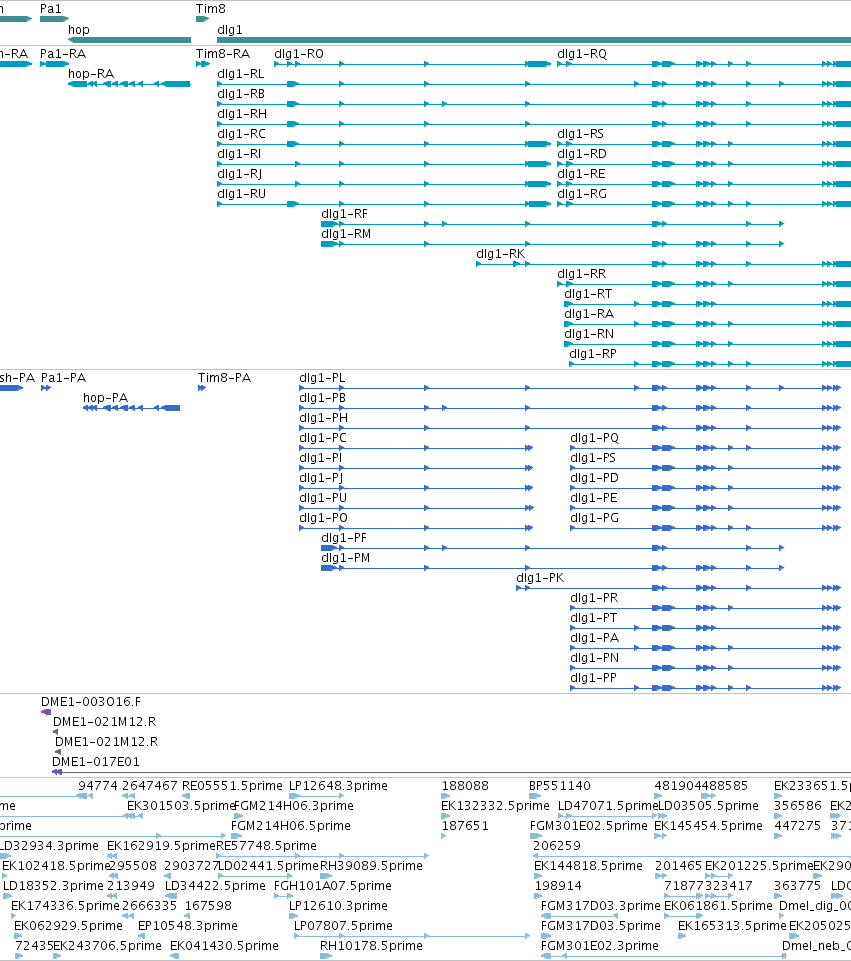Select transcript dlg1-RD
This screenshot has height=961, width=851.
(x=704, y=164)
